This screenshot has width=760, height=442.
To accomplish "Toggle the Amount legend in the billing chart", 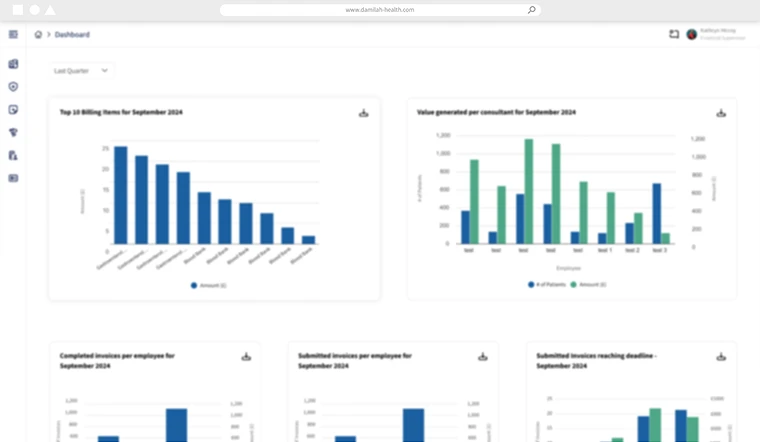I will pyautogui.click(x=209, y=285).
